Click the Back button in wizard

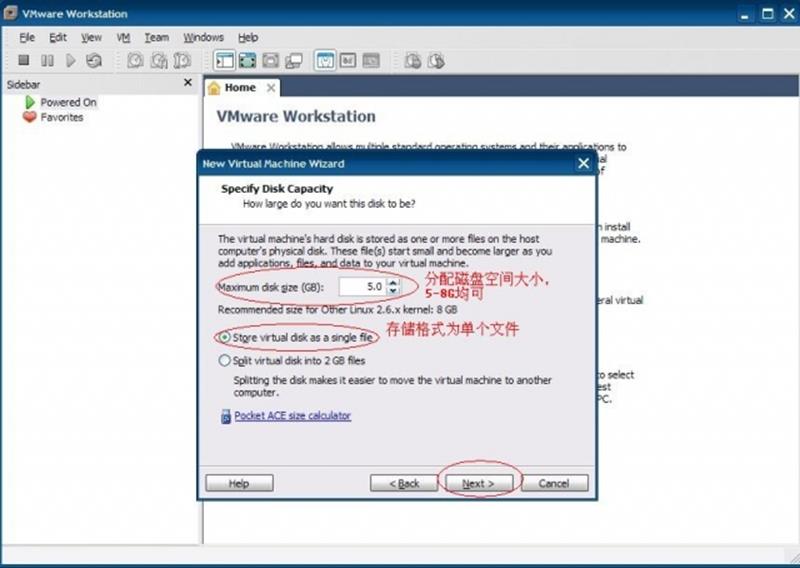tap(404, 483)
